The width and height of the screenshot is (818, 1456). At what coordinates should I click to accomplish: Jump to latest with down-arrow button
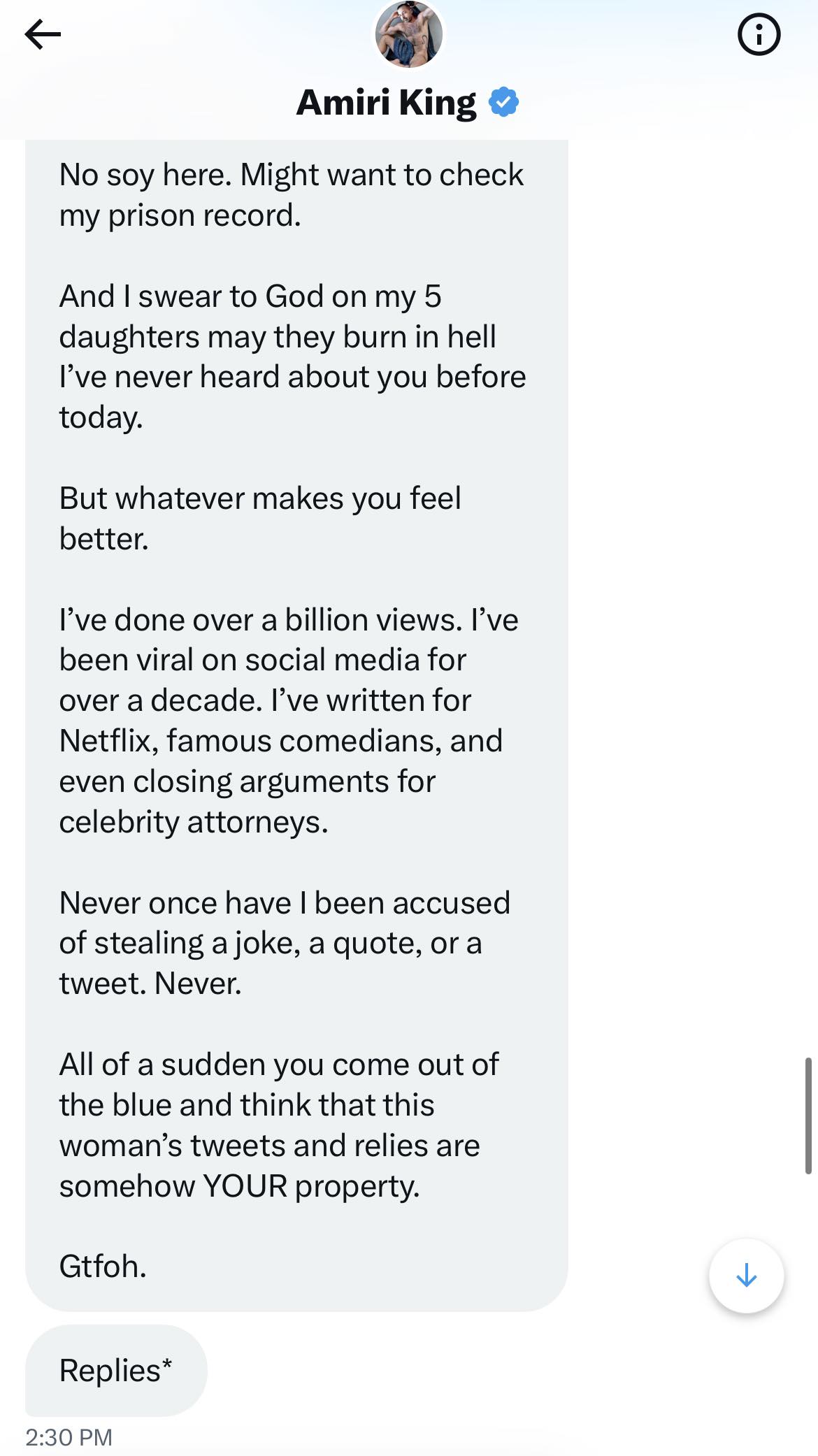(746, 1276)
